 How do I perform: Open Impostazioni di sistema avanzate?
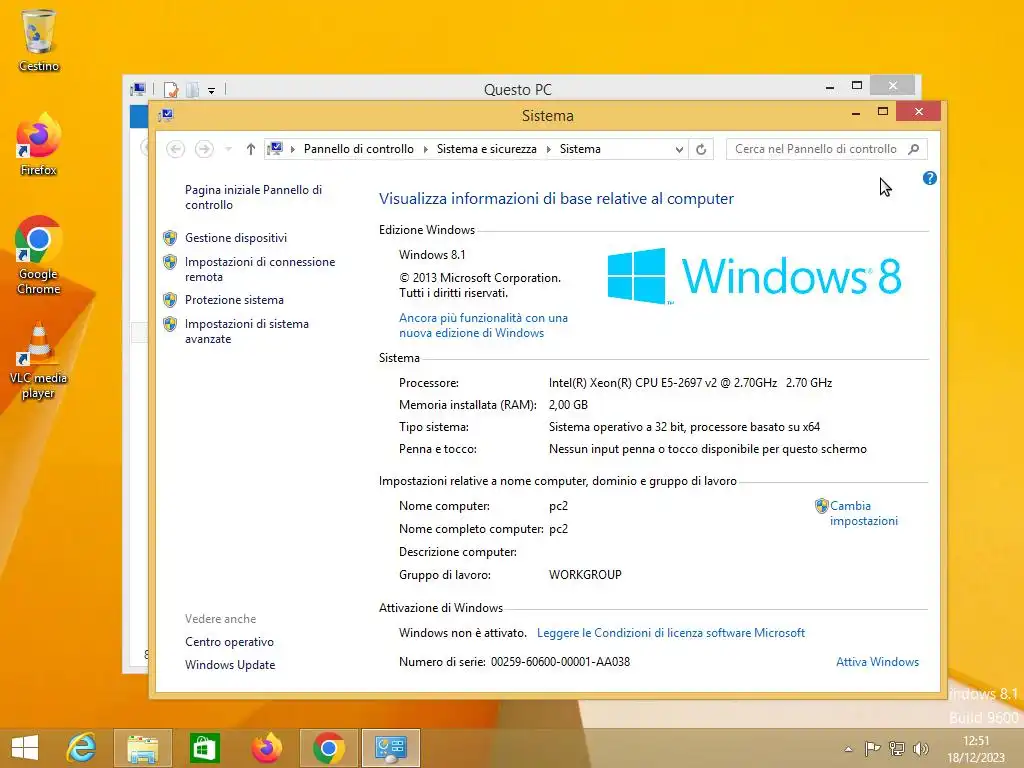tap(247, 331)
